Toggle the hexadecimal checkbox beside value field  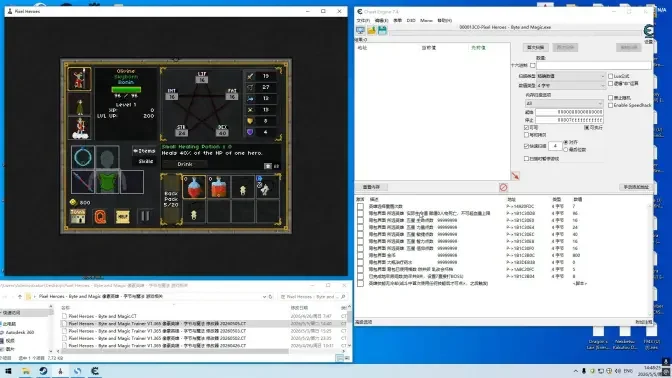pos(533,66)
